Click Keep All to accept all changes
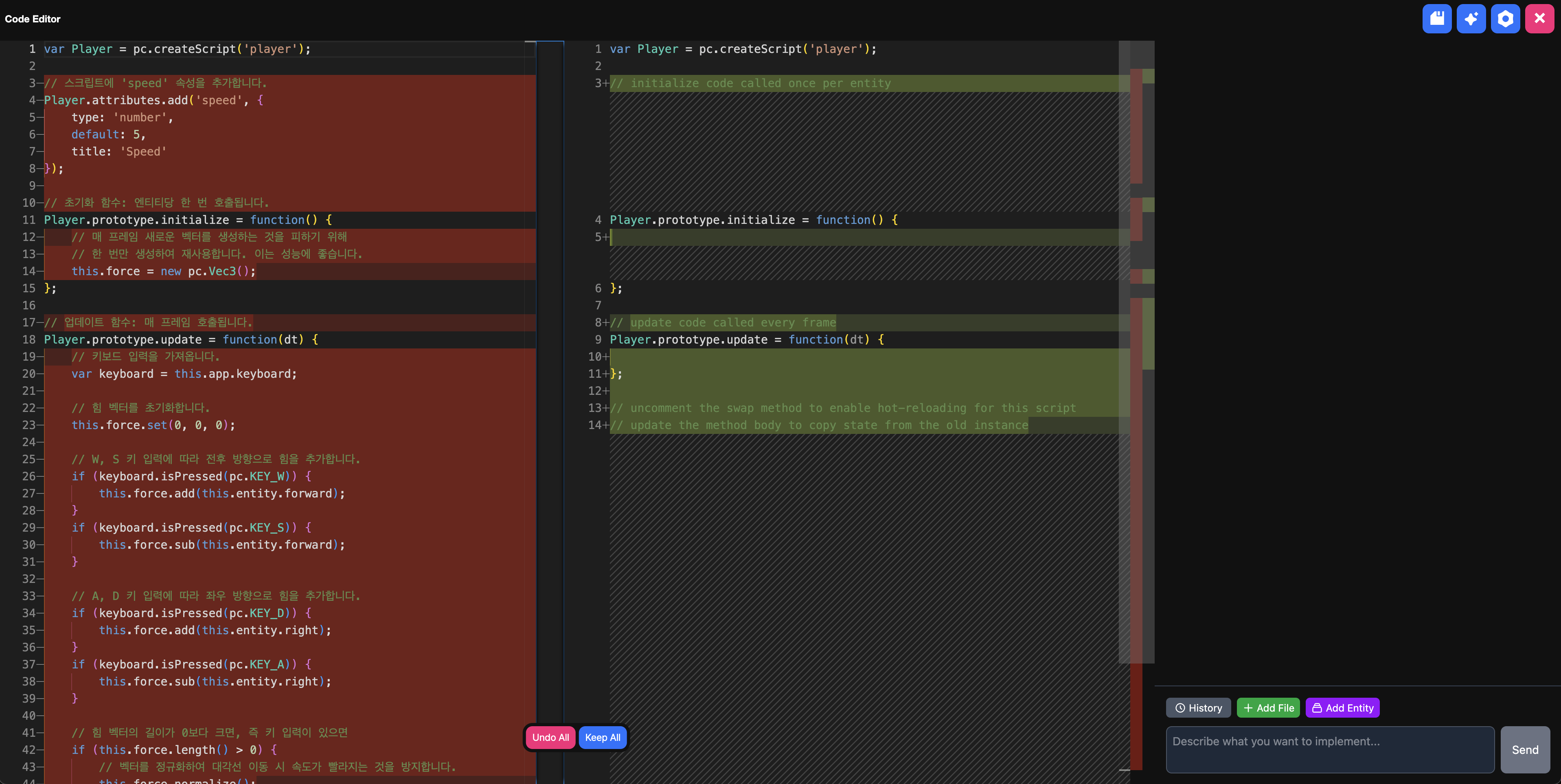The width and height of the screenshot is (1561, 784). tap(602, 737)
